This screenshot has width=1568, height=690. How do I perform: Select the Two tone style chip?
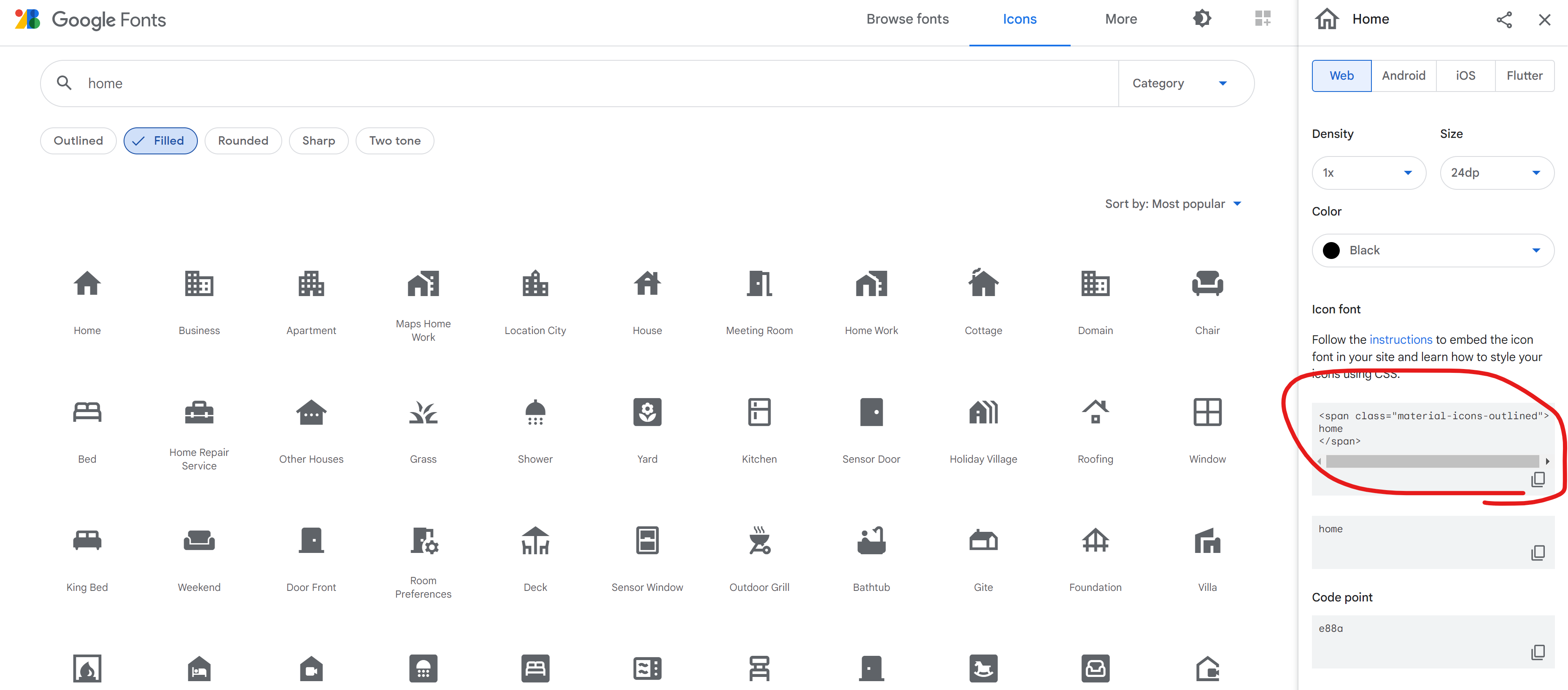394,140
